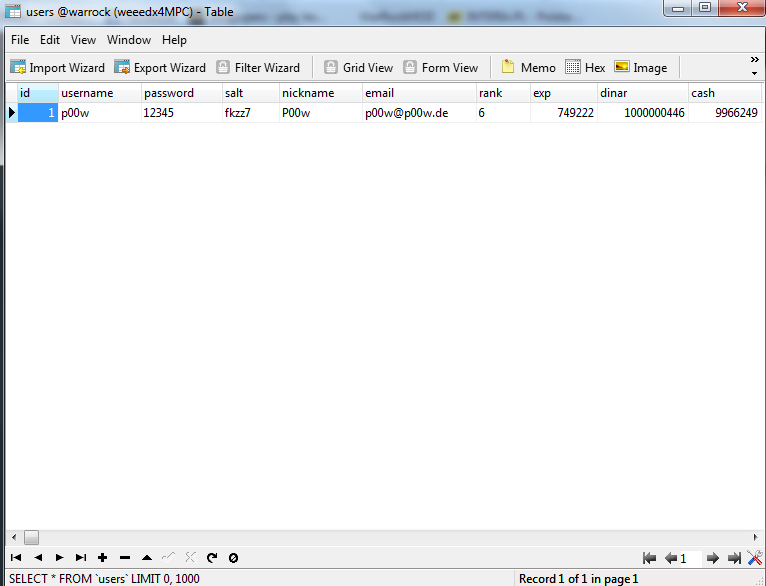Minimize the Table window
This screenshot has height=586, width=766.
(x=678, y=7)
